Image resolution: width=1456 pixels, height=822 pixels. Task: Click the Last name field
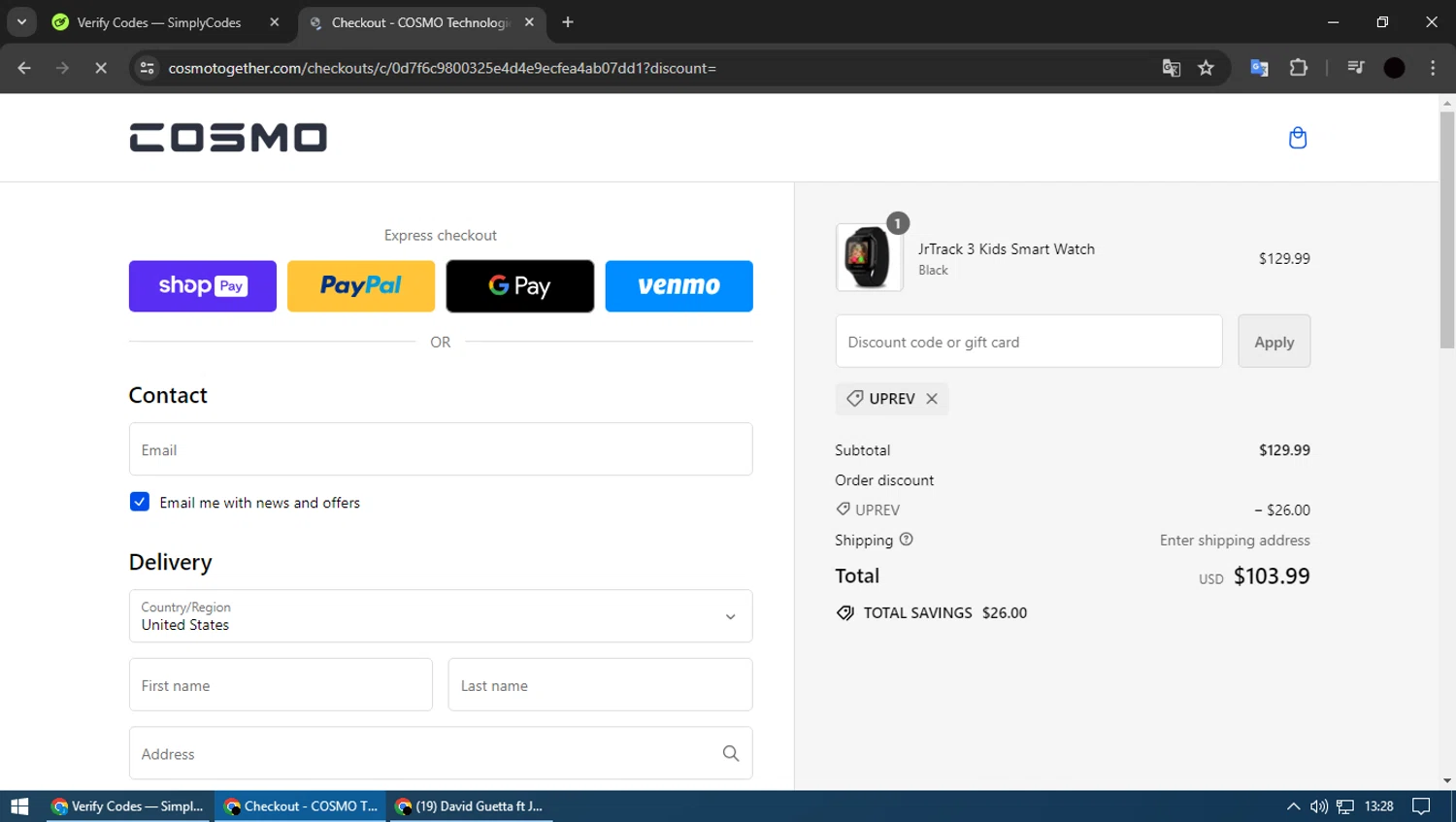600,685
